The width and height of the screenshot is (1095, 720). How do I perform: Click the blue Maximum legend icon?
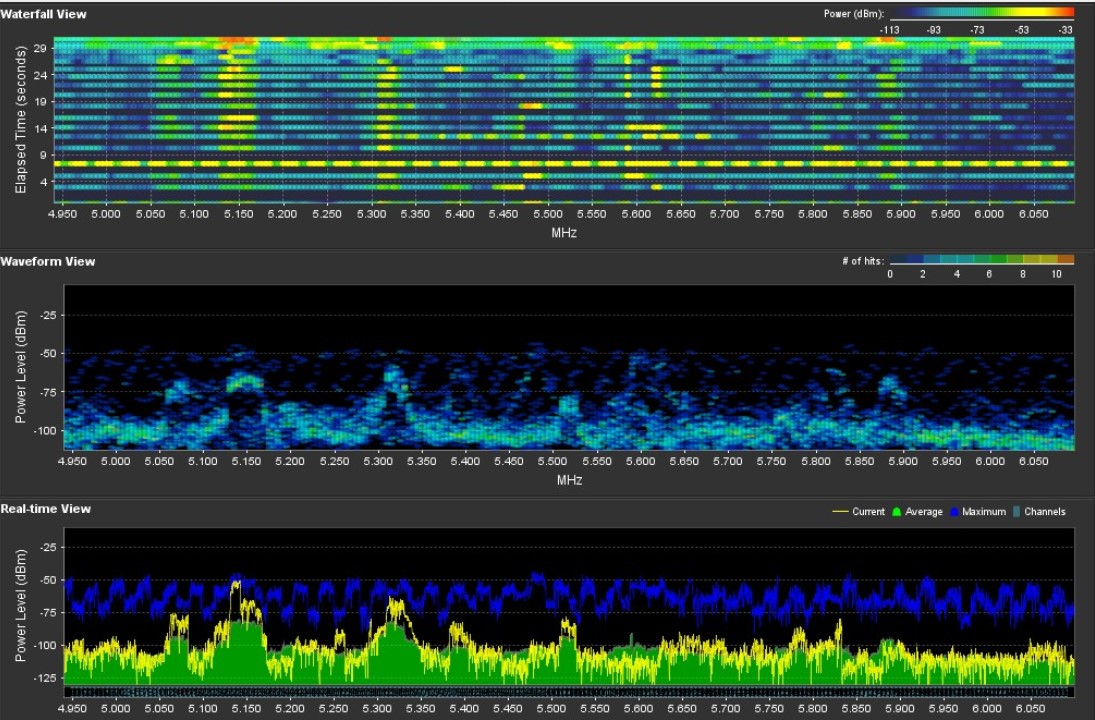pos(952,512)
